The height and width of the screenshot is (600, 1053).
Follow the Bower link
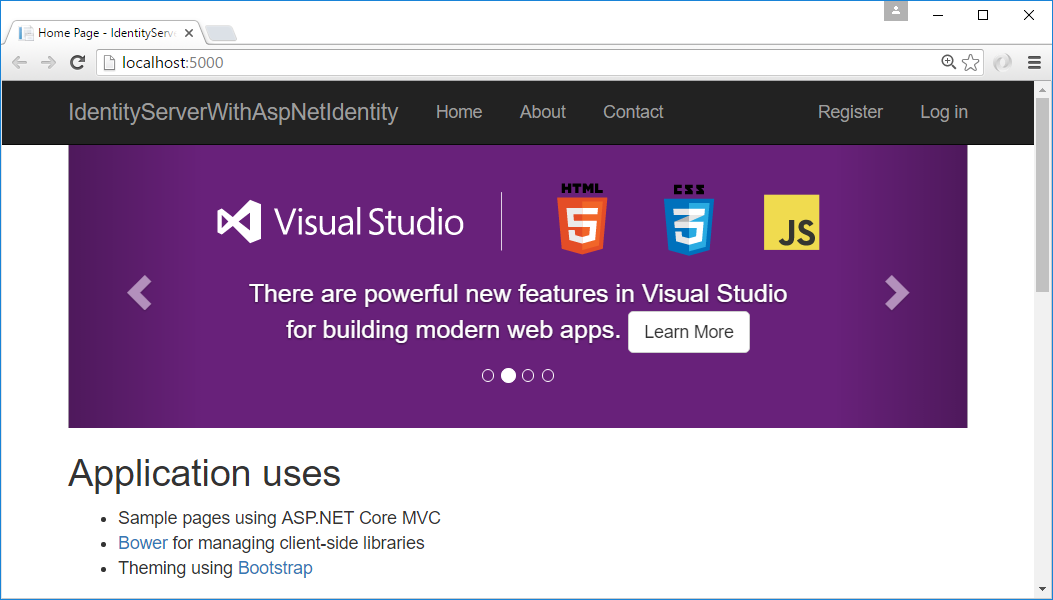coord(143,543)
